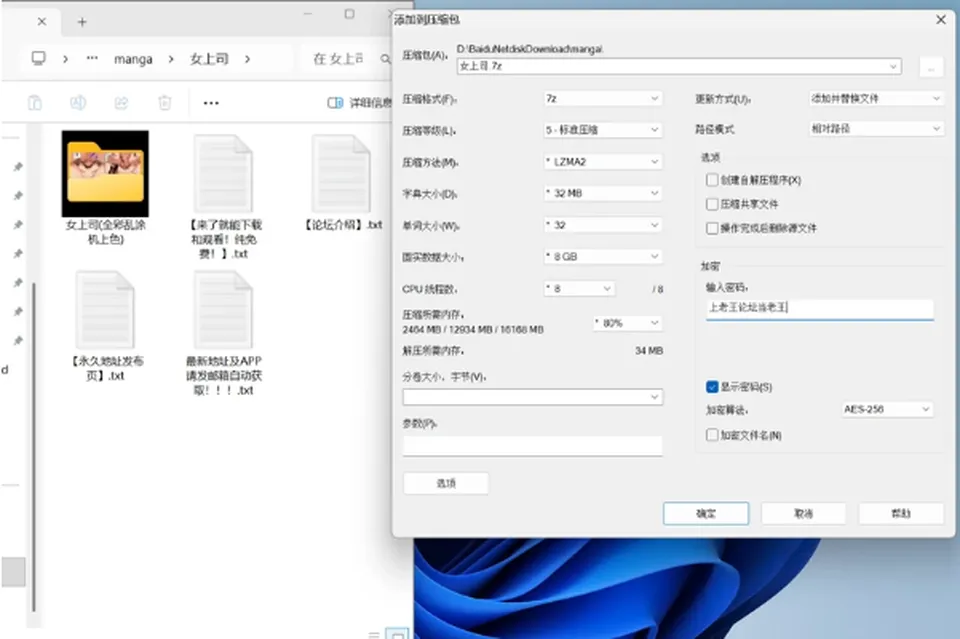This screenshot has height=639, width=960.
Task: Open the 字典大小 32 MB dropdown
Action: [602, 193]
